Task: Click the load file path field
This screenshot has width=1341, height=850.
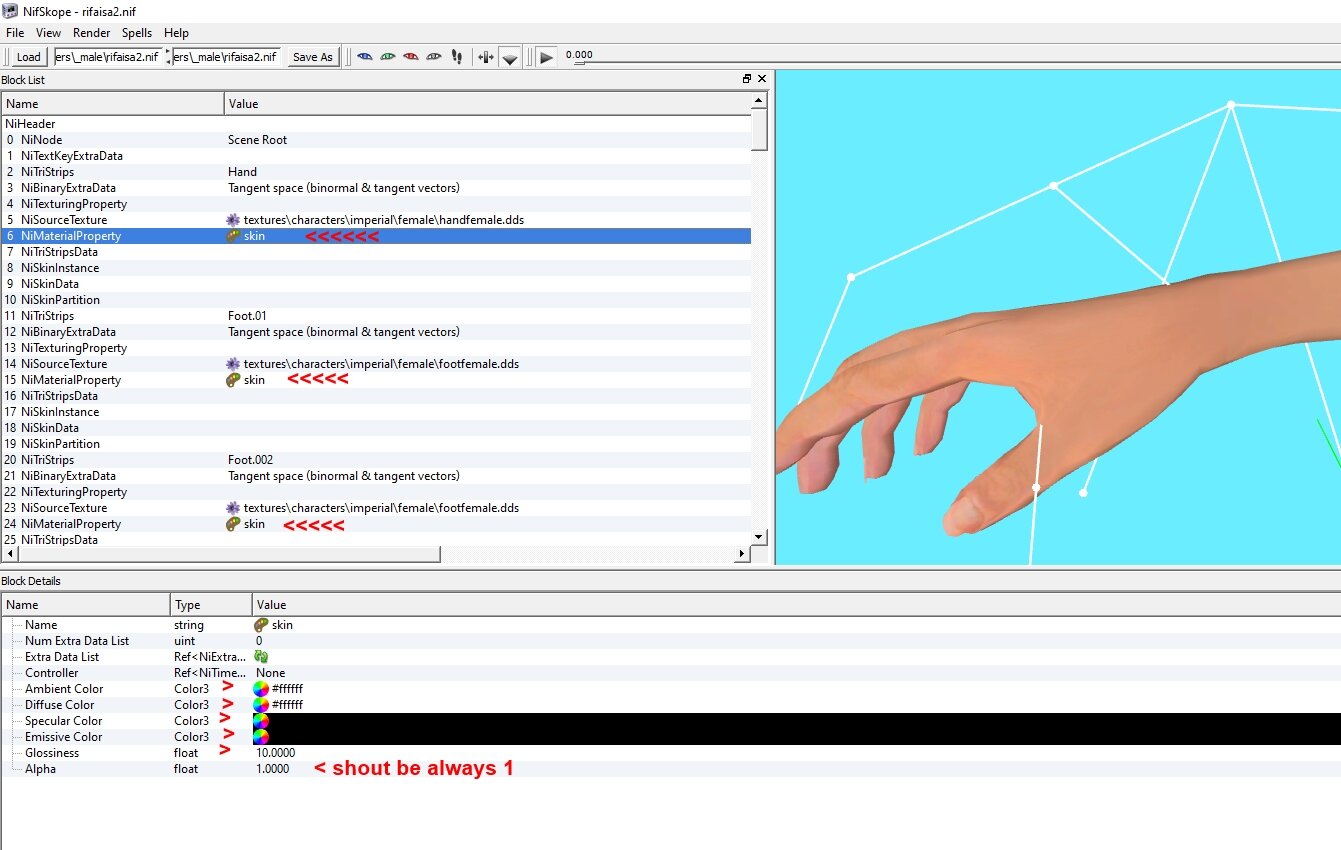Action: tap(108, 57)
